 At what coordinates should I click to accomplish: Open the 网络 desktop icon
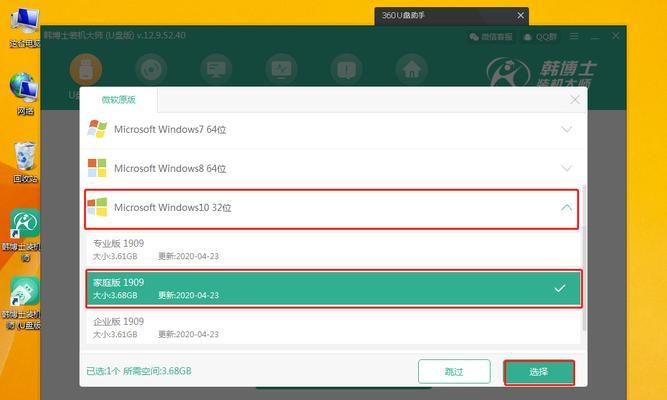click(25, 94)
